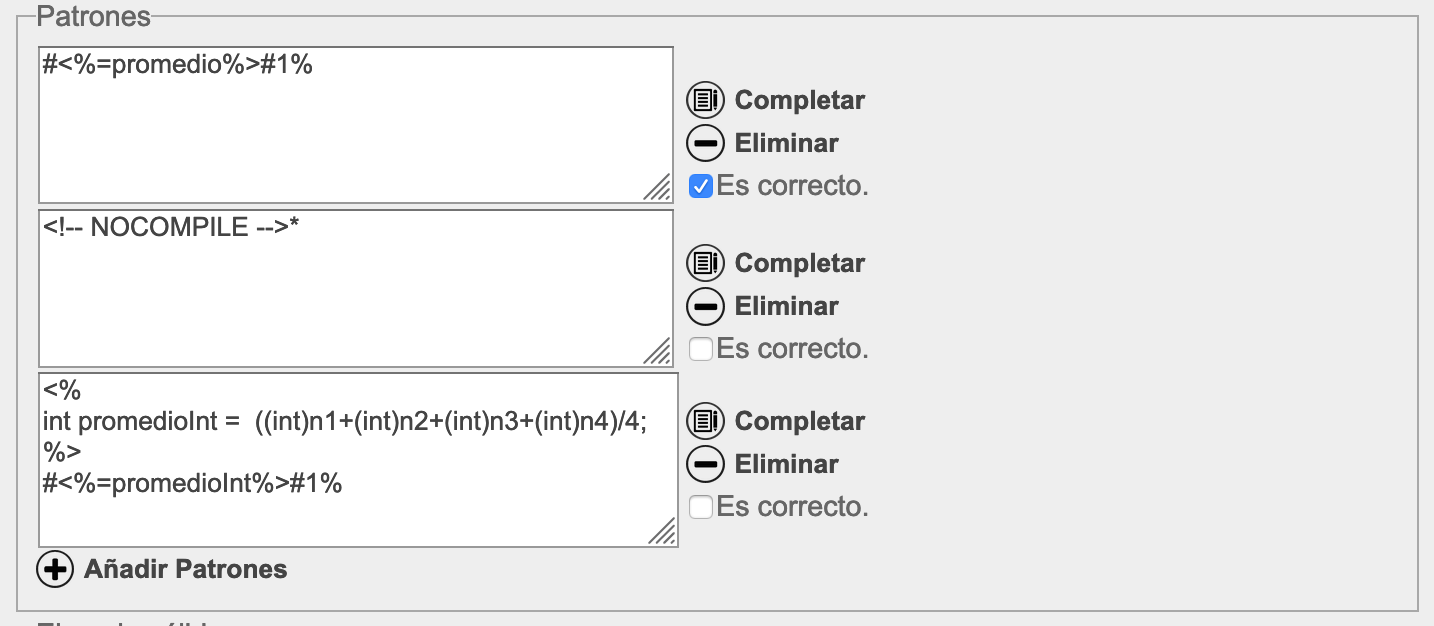
Task: Uncheck 'Es correcto' for the promedio pattern
Action: click(x=702, y=186)
